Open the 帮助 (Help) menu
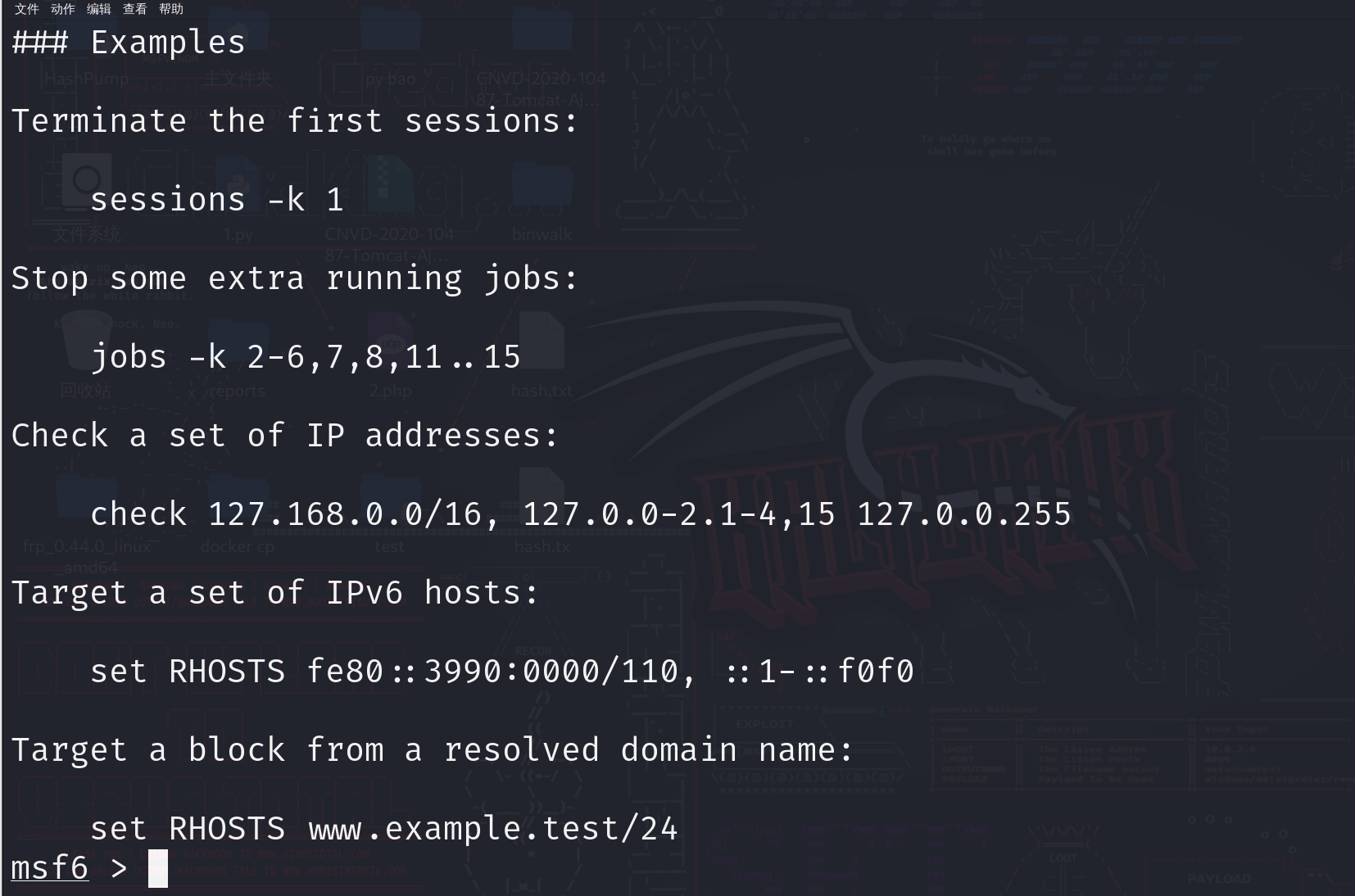This screenshot has height=896, width=1355. (170, 9)
